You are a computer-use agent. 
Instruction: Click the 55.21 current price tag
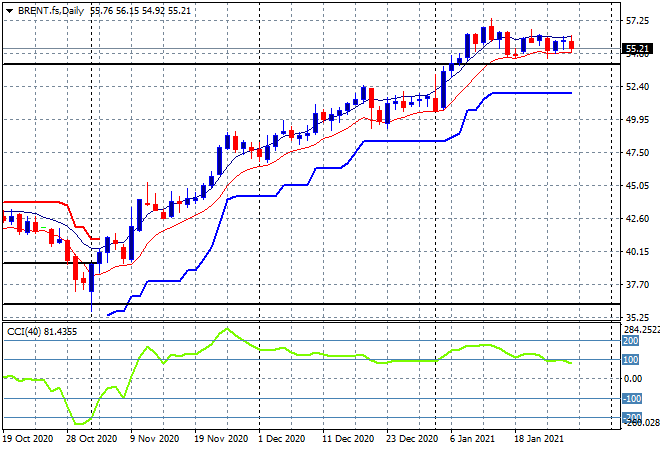pyautogui.click(x=637, y=49)
